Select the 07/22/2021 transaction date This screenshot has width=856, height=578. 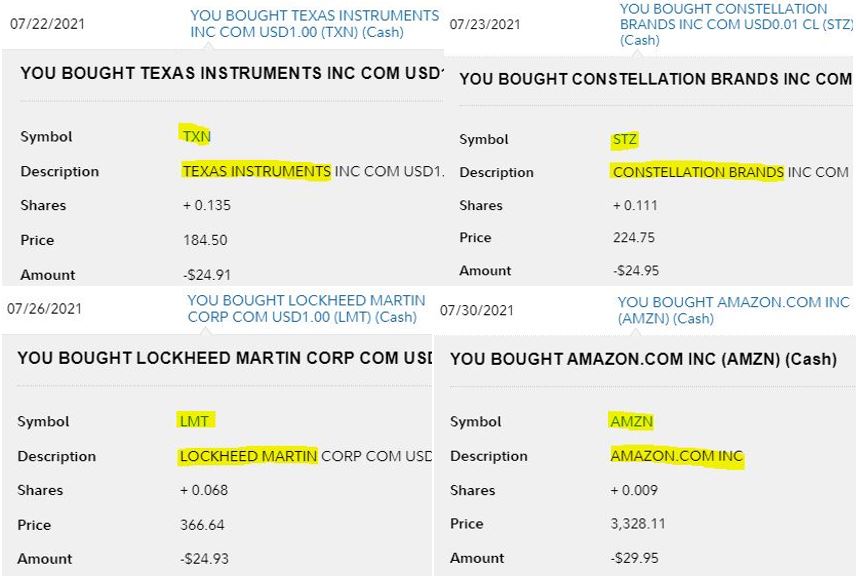click(x=47, y=24)
